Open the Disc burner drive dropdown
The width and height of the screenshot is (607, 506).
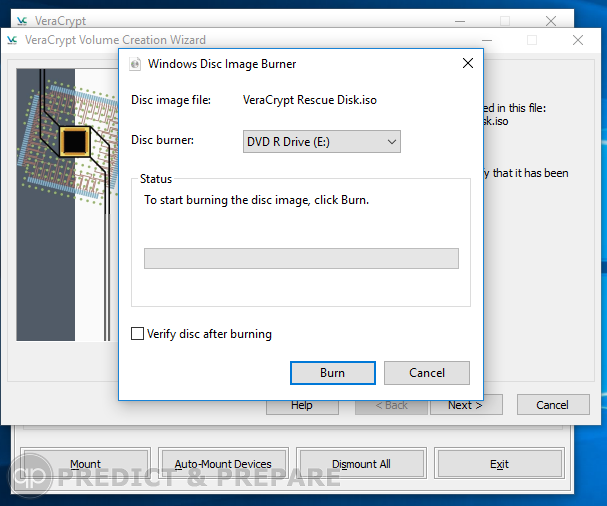click(x=322, y=142)
